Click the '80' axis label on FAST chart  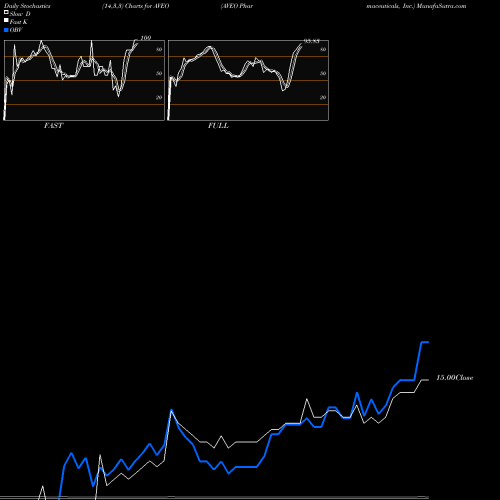(x=159, y=49)
